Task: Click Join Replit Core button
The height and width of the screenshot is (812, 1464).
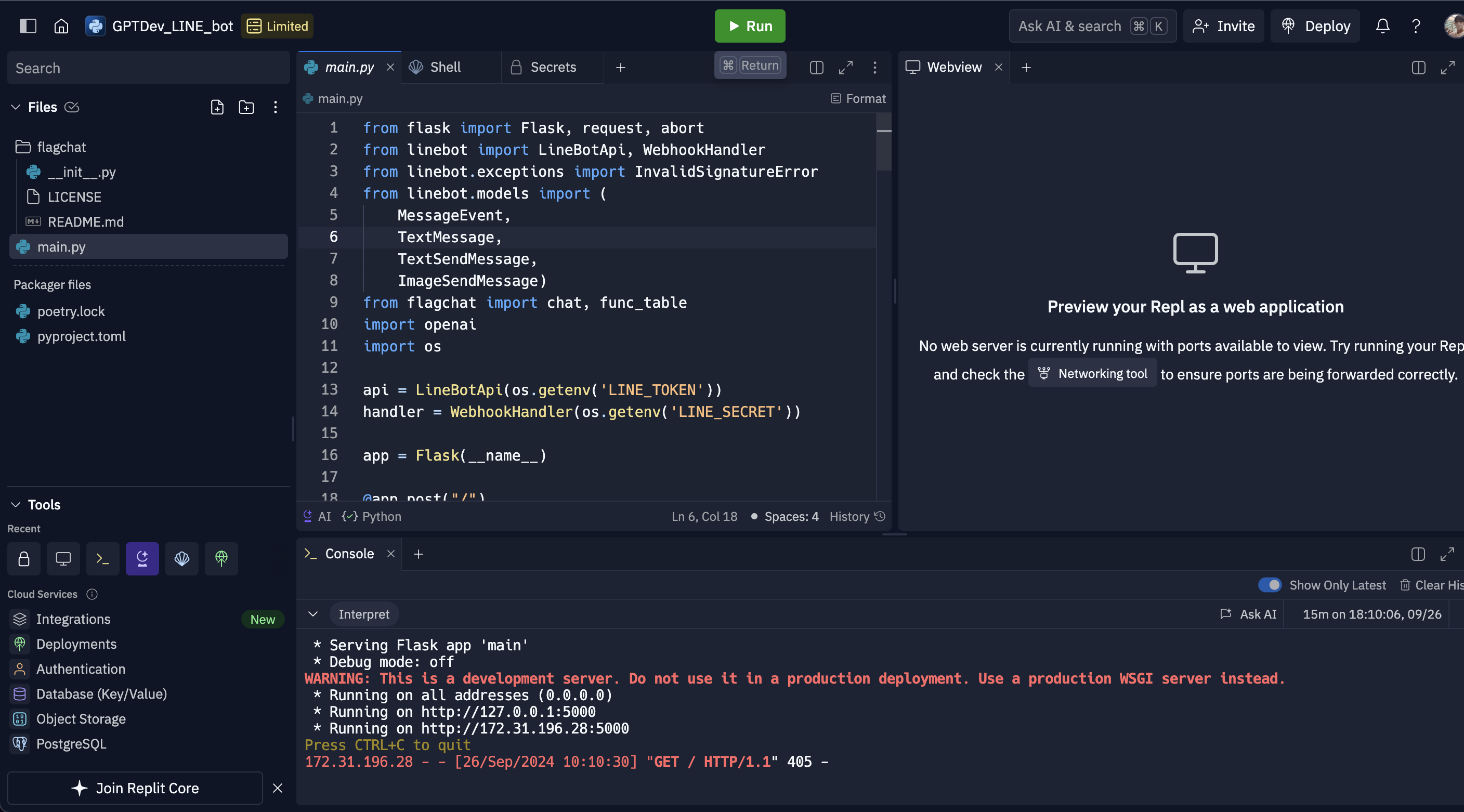Action: coord(135,788)
